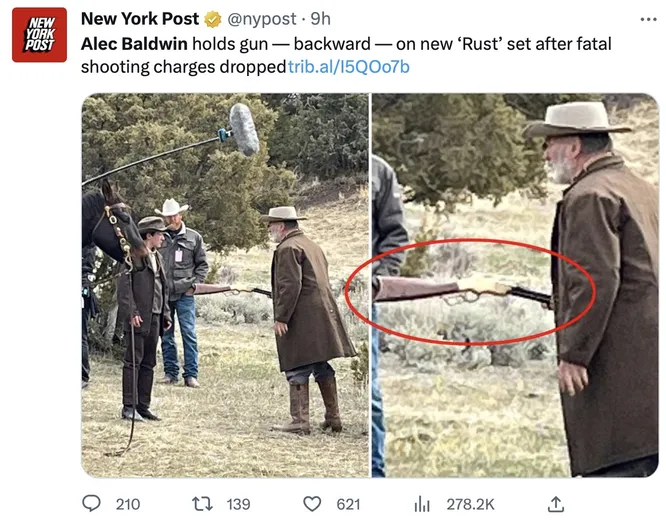Click the 278.2K views count
This screenshot has width=666, height=525.
(471, 504)
